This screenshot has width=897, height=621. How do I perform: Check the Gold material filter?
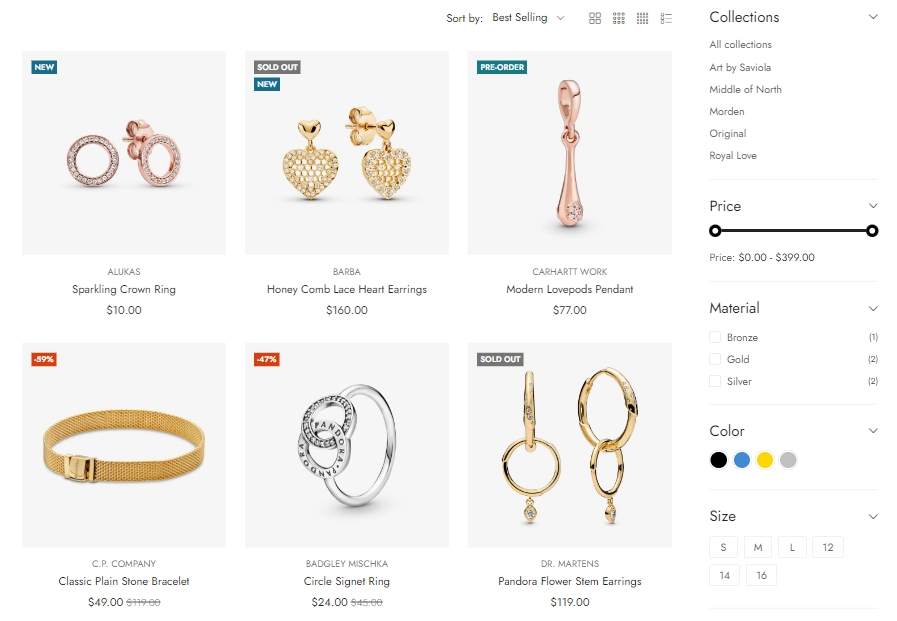pos(715,360)
